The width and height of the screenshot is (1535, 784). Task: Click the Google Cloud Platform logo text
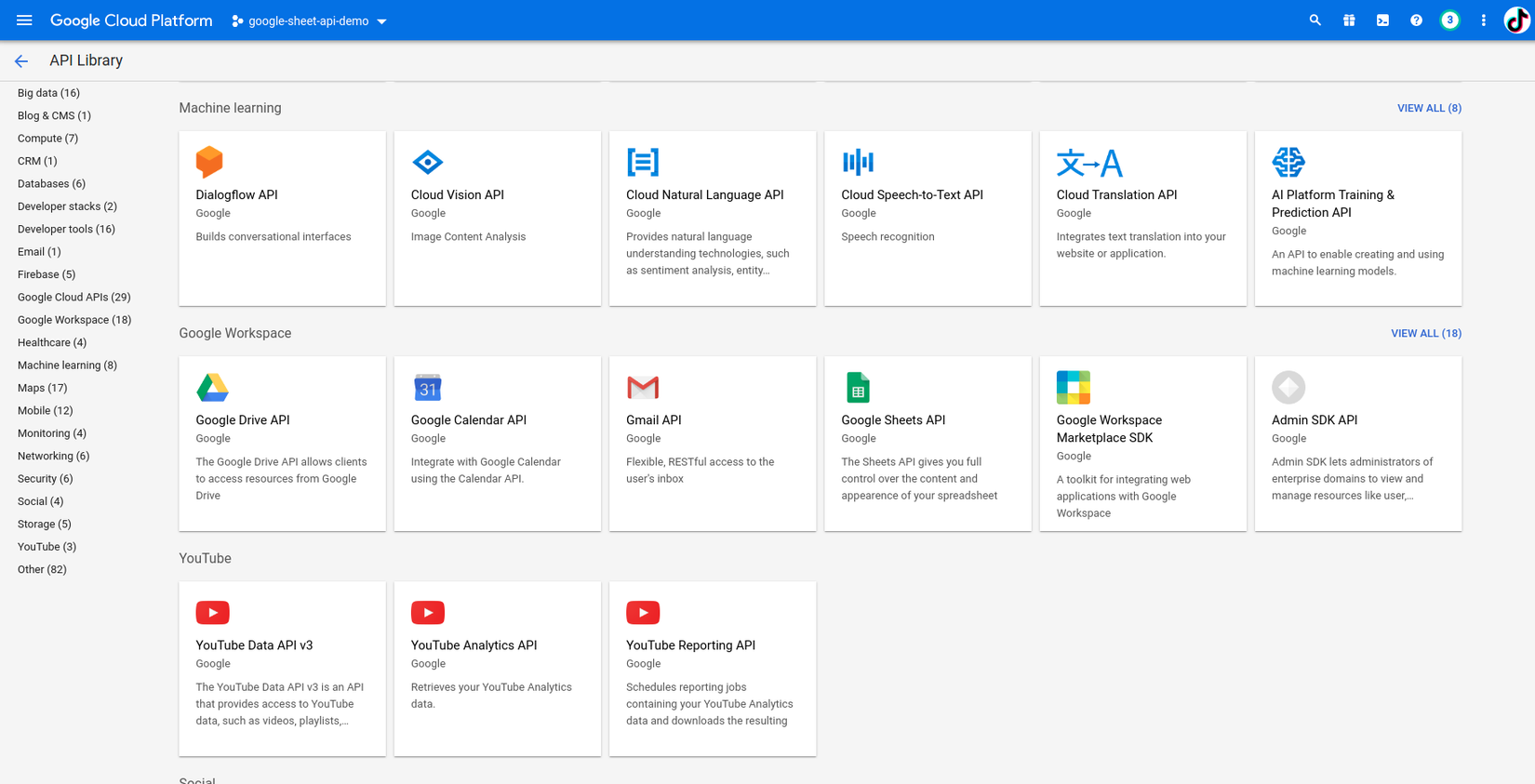pos(131,20)
